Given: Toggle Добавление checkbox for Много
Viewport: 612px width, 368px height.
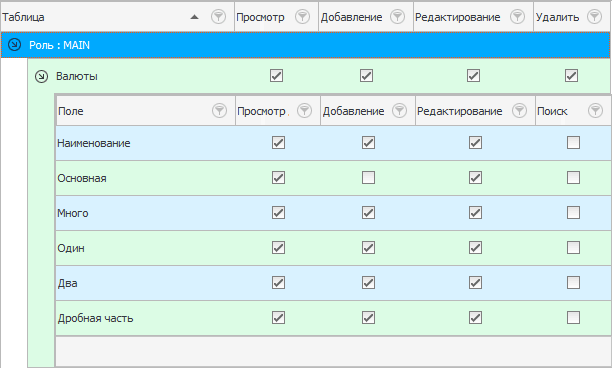Looking at the screenshot, I should coord(368,213).
